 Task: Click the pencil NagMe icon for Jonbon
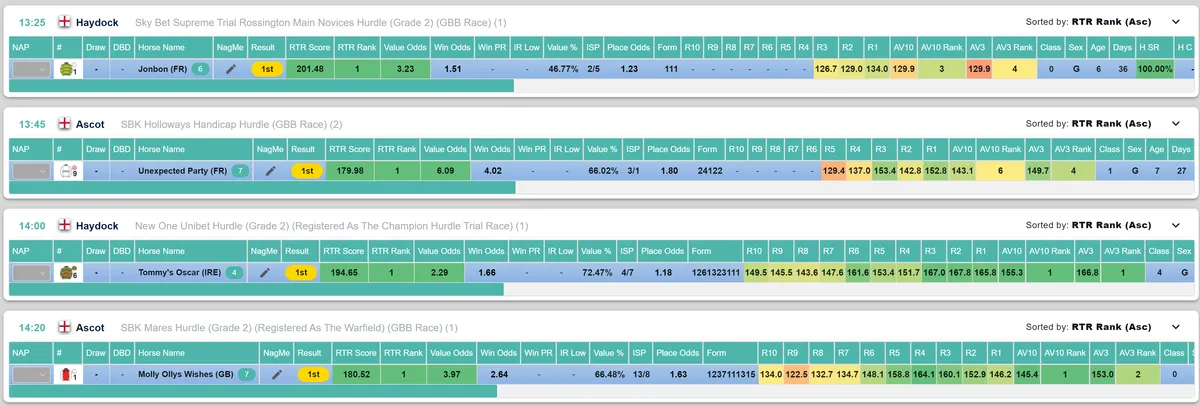pyautogui.click(x=231, y=69)
